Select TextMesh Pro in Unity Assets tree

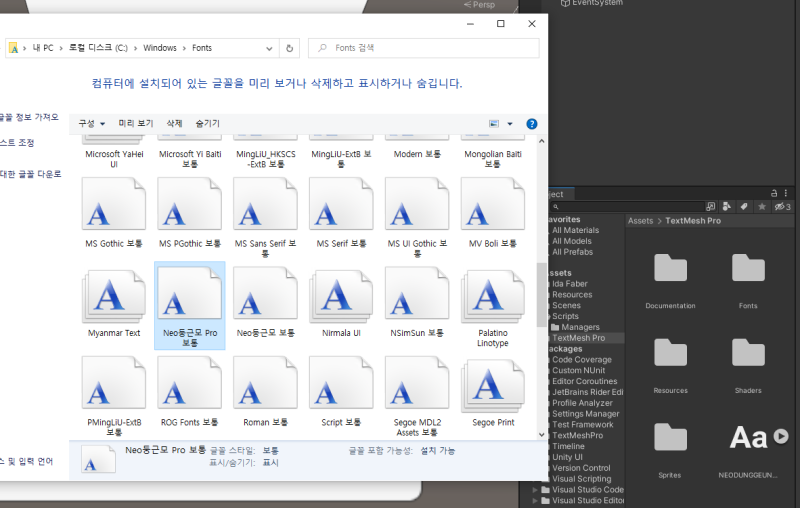tap(579, 338)
